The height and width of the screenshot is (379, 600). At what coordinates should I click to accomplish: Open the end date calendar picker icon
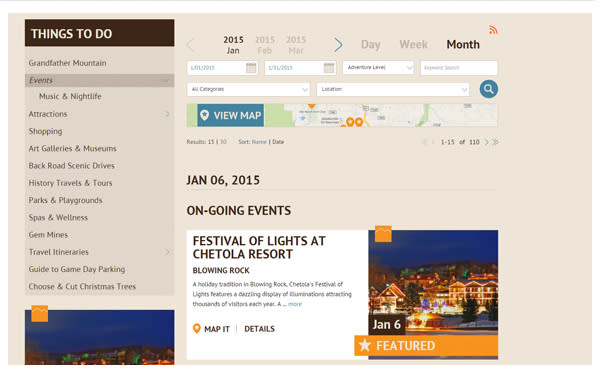pos(329,68)
